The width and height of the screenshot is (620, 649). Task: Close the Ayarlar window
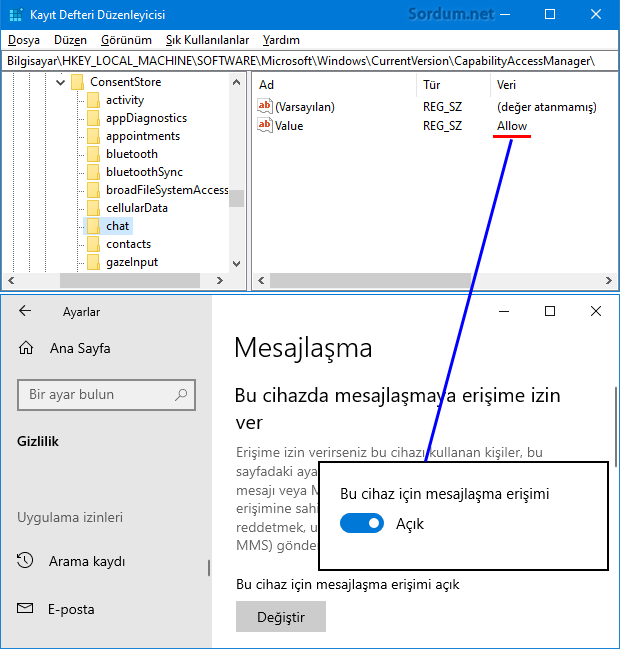596,311
